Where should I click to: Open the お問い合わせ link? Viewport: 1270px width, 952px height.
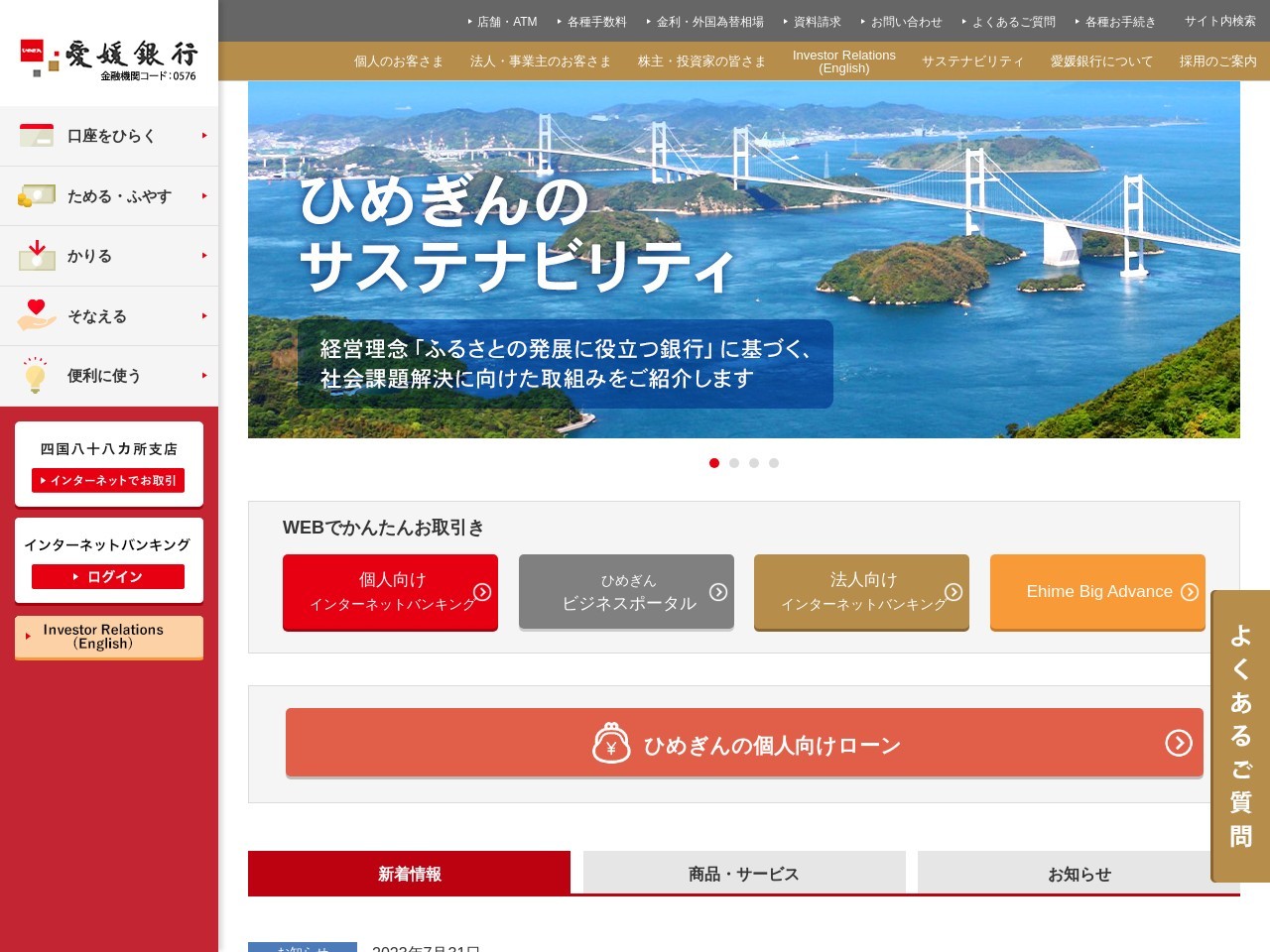(902, 21)
